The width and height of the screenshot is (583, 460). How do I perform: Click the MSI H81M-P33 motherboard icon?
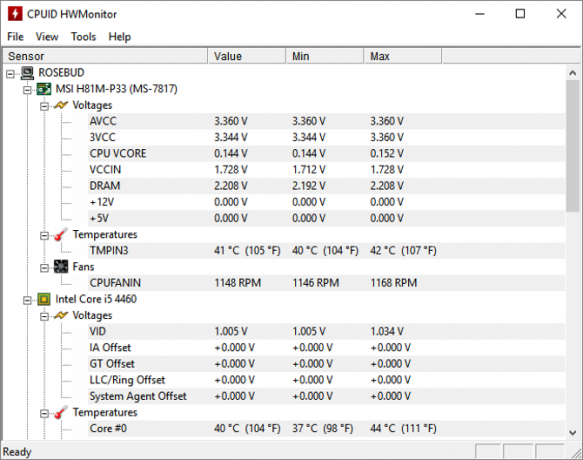coord(44,89)
